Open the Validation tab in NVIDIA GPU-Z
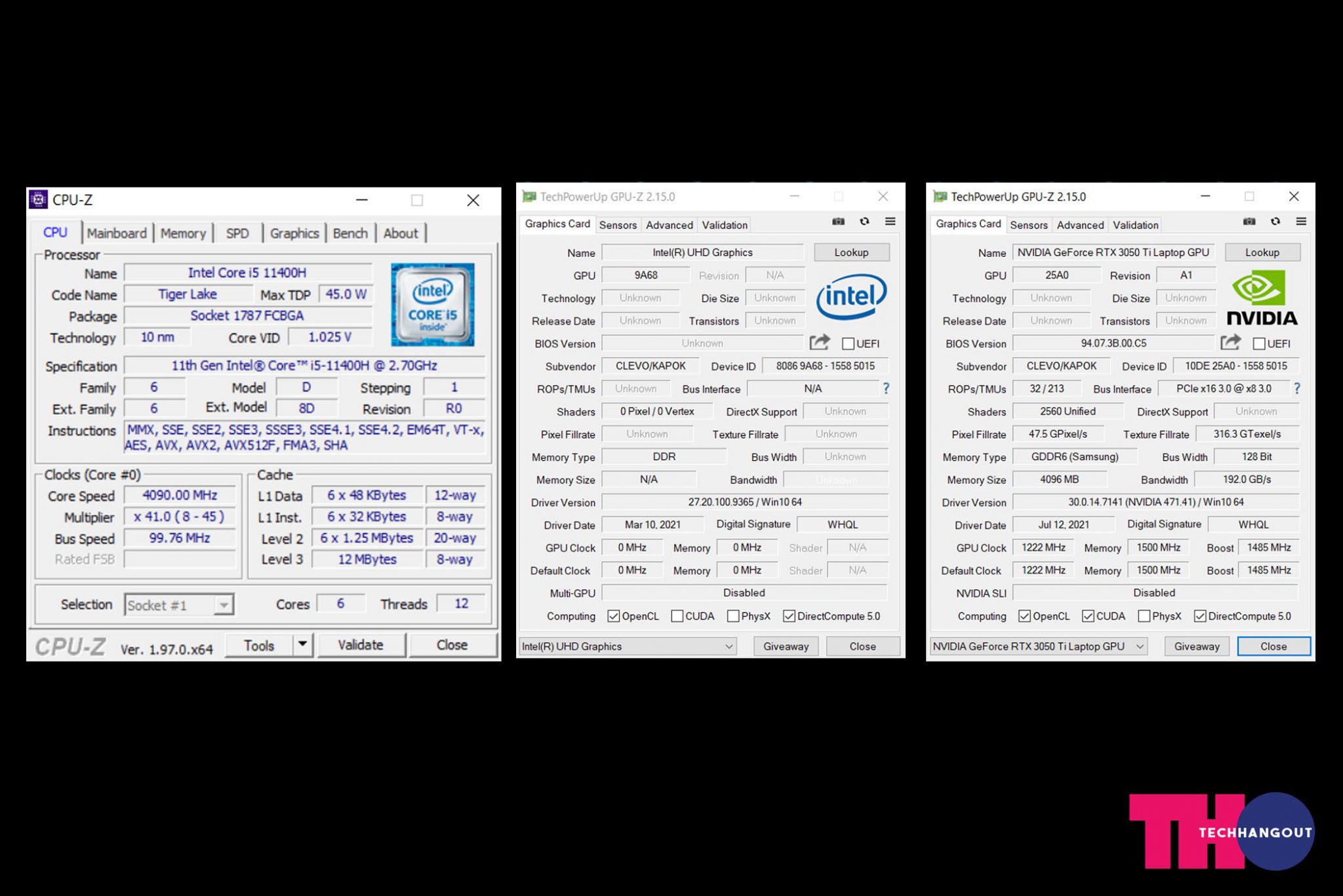 point(1136,225)
